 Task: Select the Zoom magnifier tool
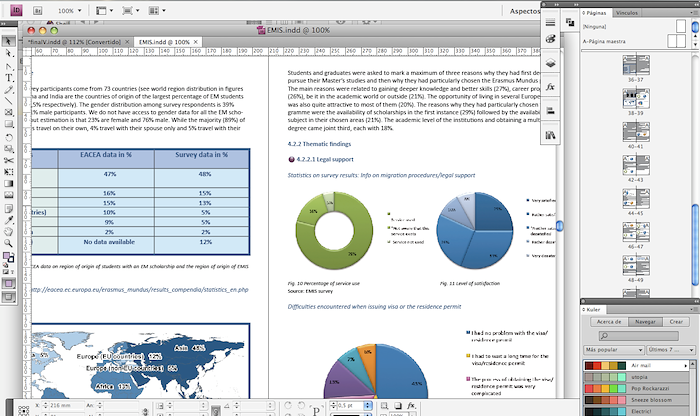(x=8, y=243)
